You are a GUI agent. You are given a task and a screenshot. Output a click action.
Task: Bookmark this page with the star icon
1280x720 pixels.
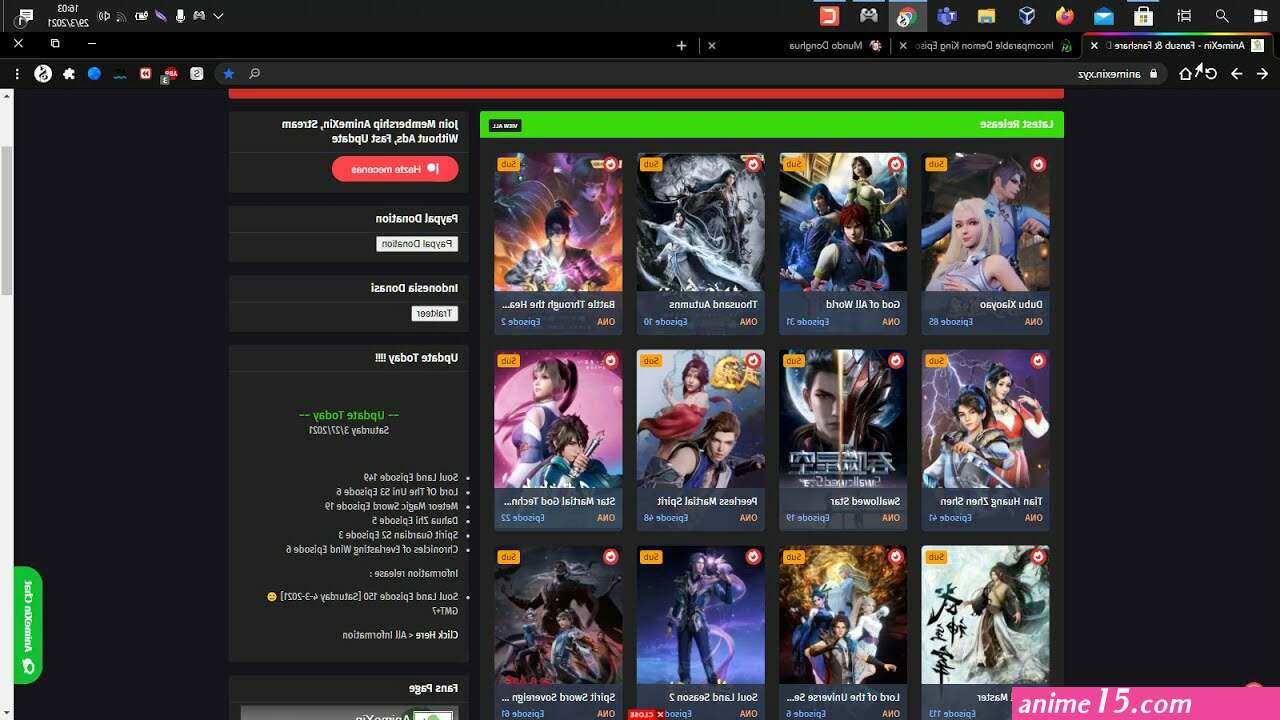[x=229, y=73]
